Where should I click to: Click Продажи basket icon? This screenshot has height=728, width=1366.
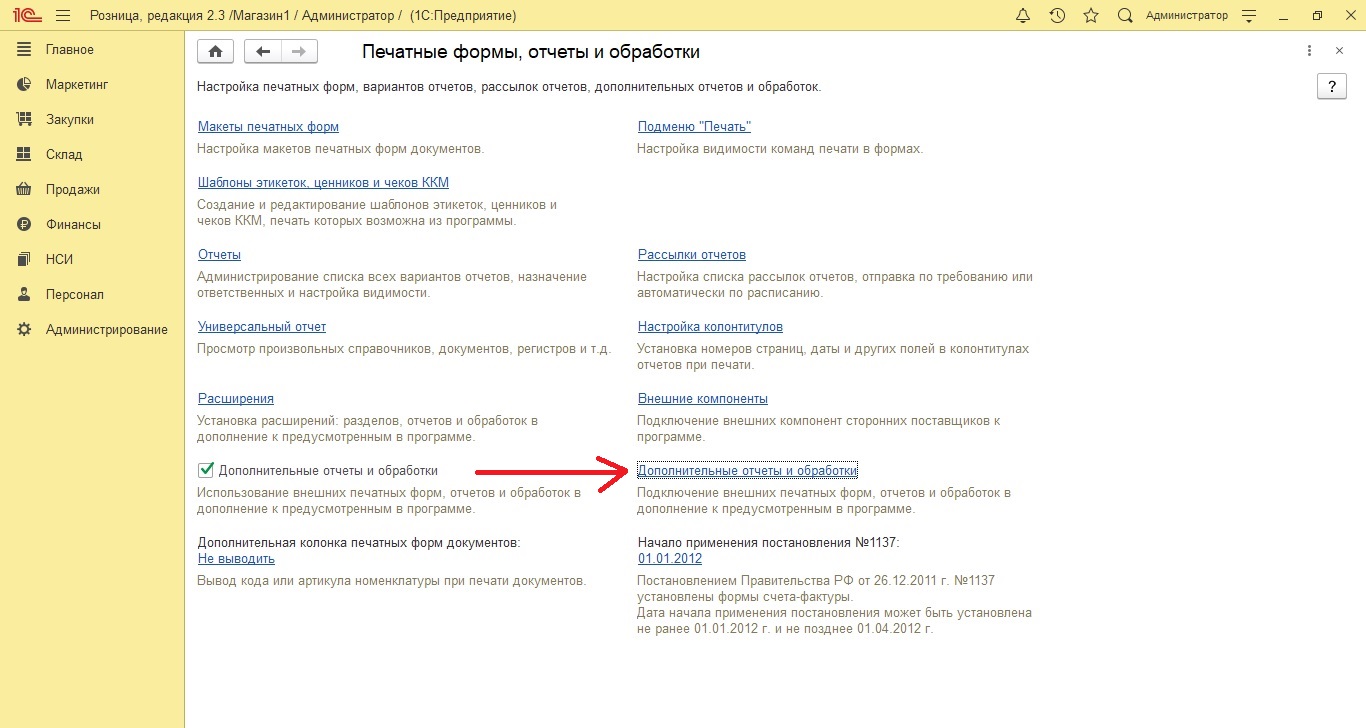point(25,190)
